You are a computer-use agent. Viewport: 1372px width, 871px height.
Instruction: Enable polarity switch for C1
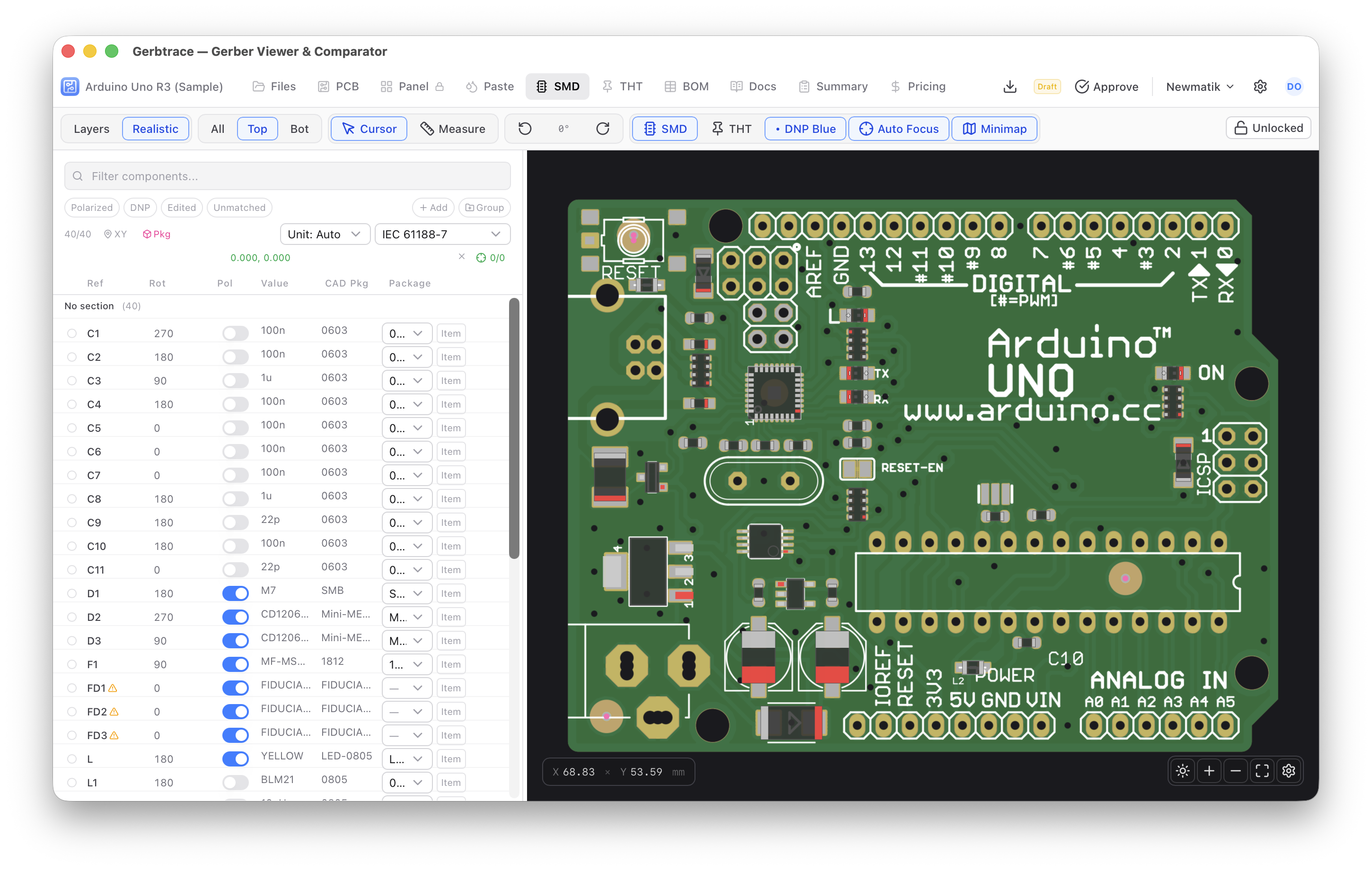235,333
